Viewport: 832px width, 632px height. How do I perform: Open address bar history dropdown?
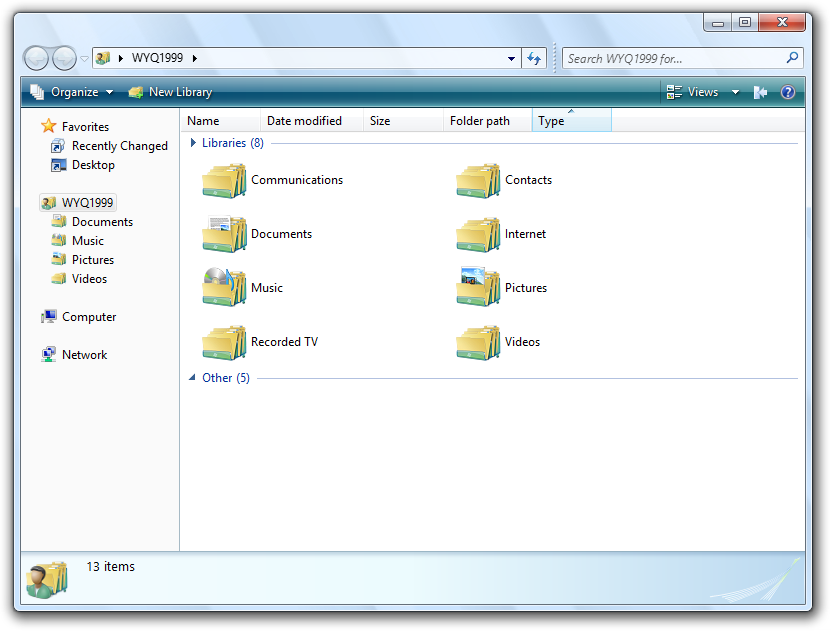(x=512, y=58)
